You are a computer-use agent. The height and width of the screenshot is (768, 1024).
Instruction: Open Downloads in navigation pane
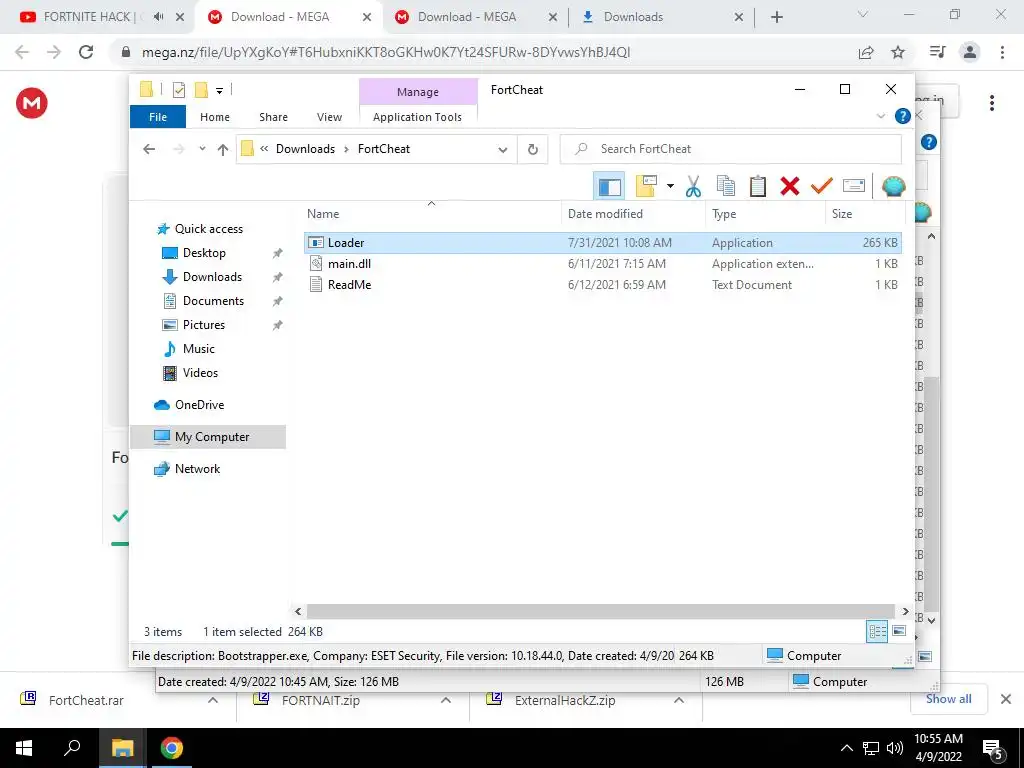[x=212, y=277]
